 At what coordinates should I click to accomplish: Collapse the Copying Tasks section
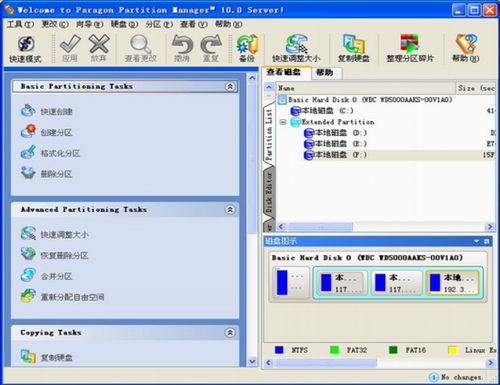pyautogui.click(x=230, y=332)
